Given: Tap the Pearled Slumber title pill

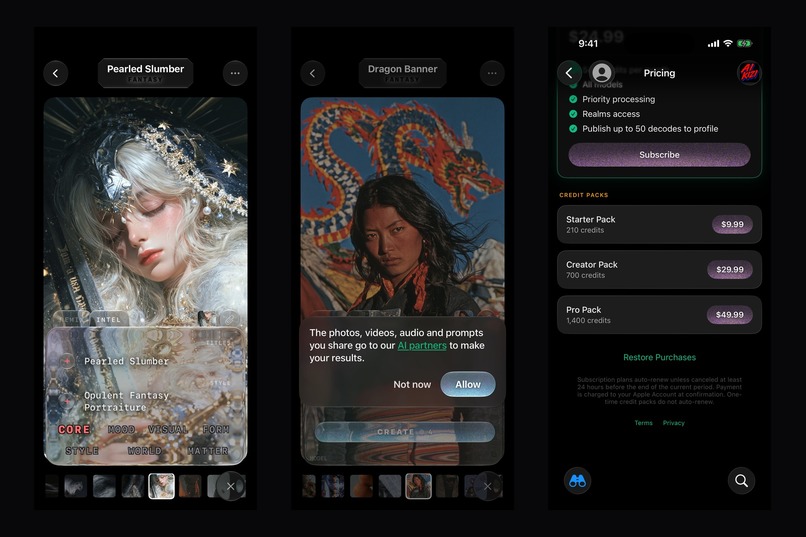Looking at the screenshot, I should (145, 73).
